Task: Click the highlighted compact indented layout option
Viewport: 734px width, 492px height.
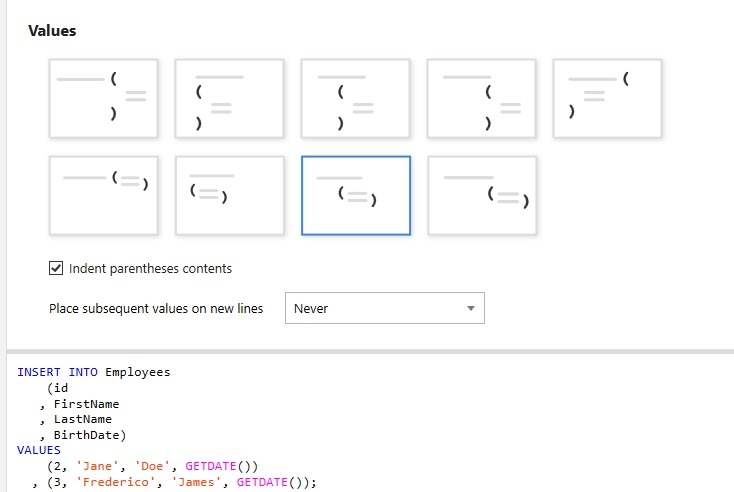Action: click(355, 195)
